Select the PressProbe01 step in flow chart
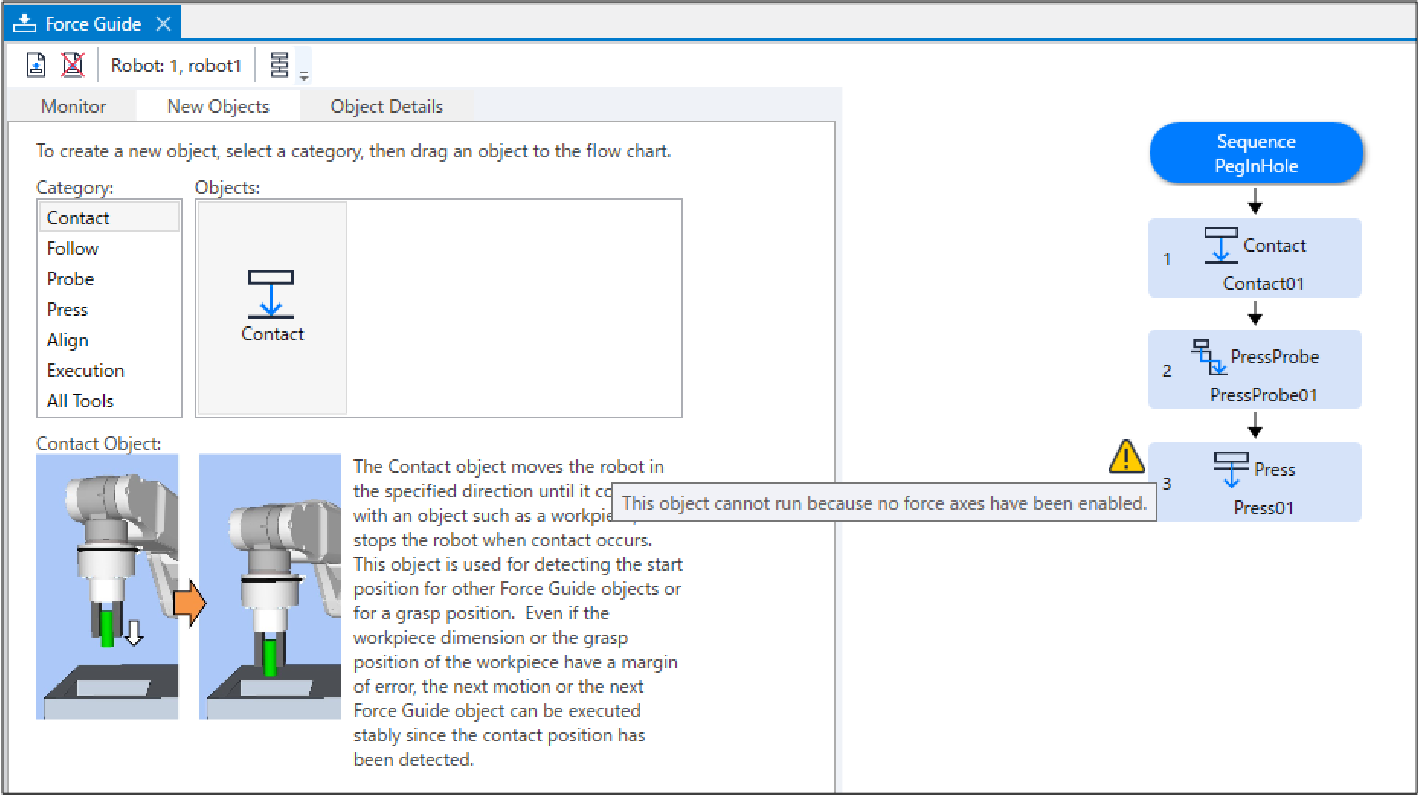Viewport: 1419px width, 795px height. 1255,370
